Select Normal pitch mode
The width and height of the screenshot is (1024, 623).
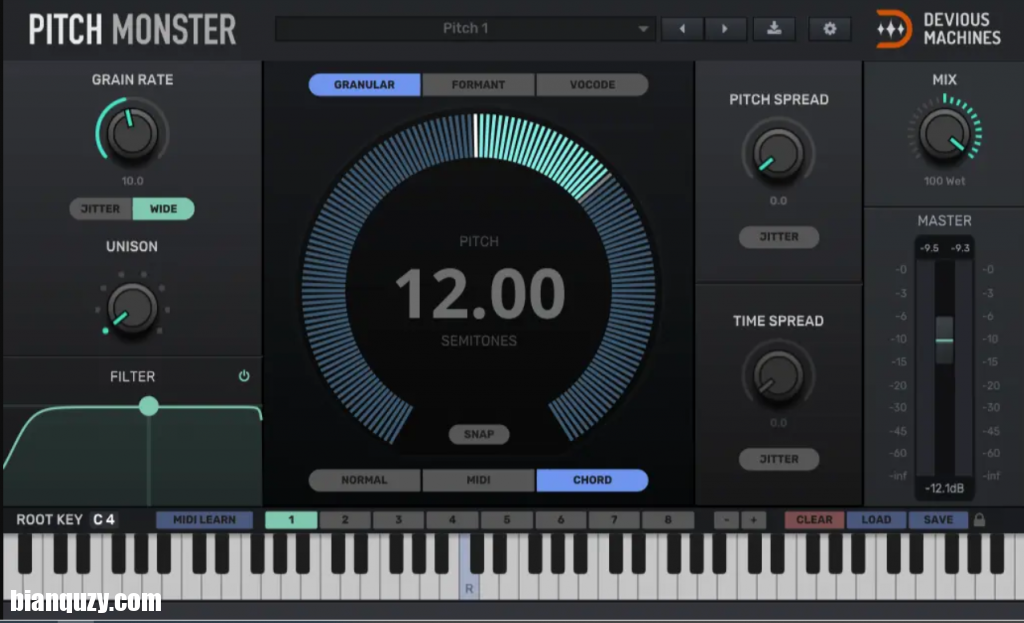coord(364,480)
